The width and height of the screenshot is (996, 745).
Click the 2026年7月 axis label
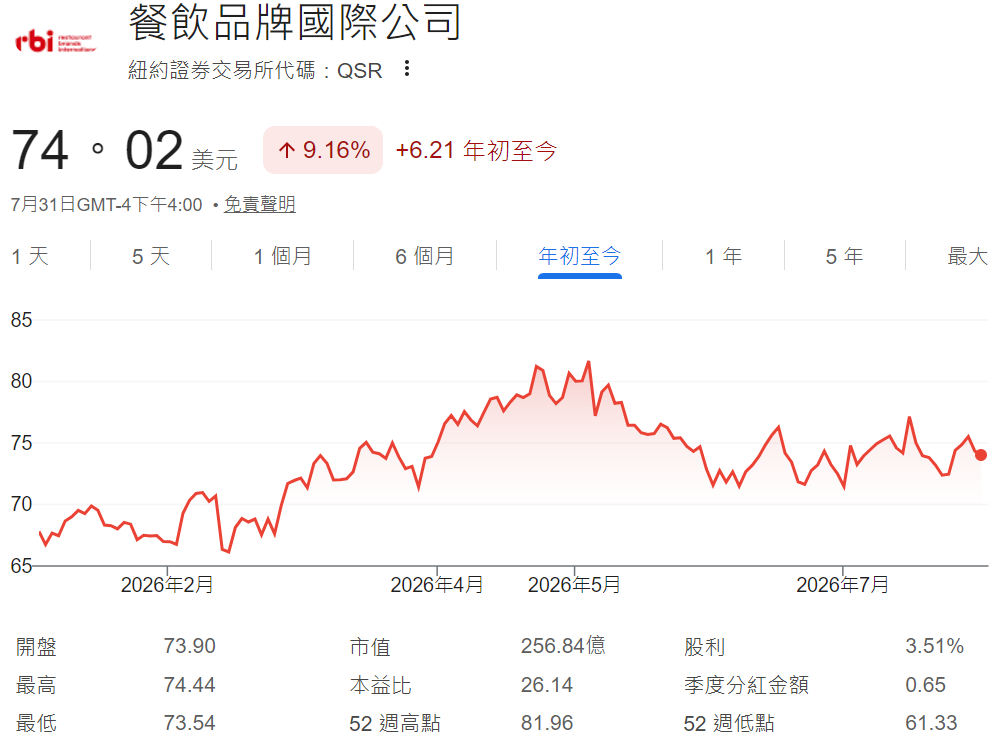842,584
